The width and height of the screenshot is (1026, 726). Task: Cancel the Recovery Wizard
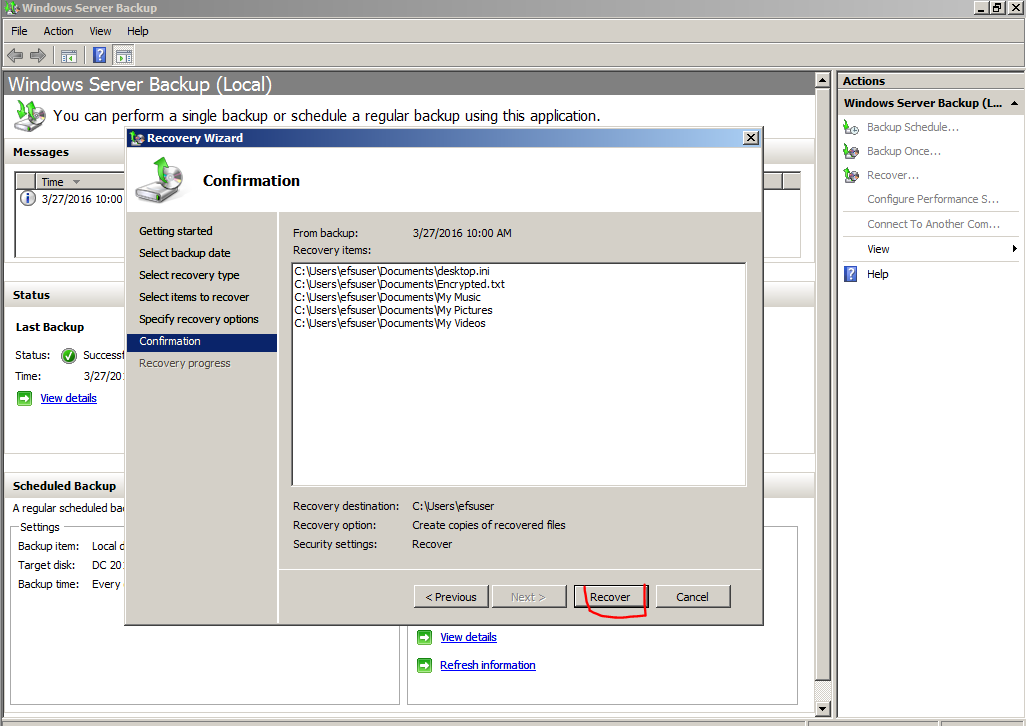pyautogui.click(x=692, y=596)
